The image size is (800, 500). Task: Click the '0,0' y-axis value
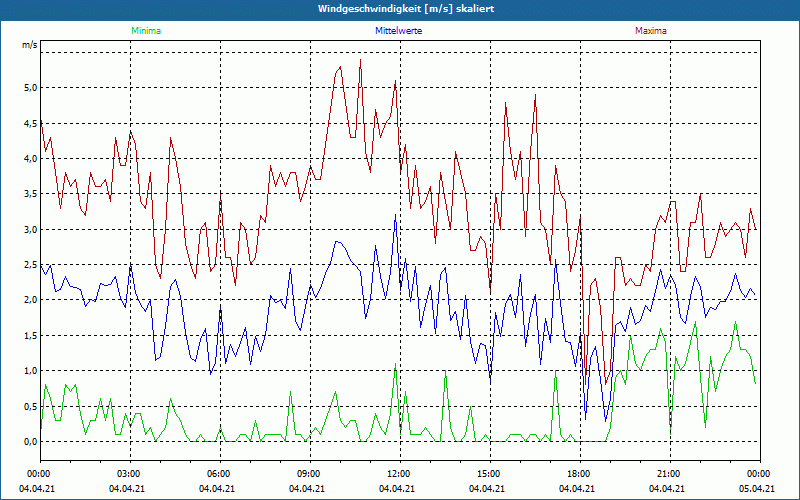point(31,441)
